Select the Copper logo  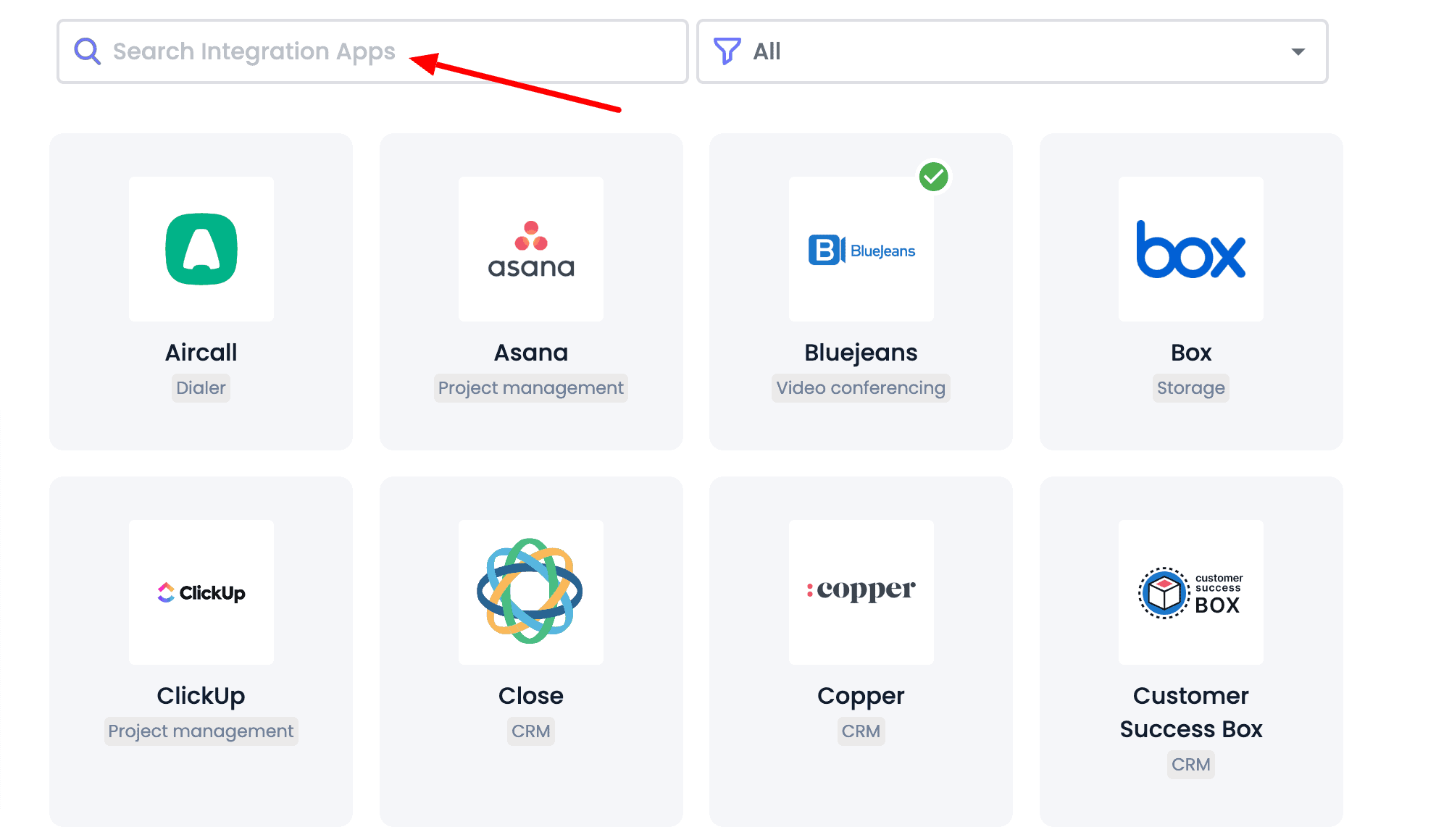click(861, 591)
